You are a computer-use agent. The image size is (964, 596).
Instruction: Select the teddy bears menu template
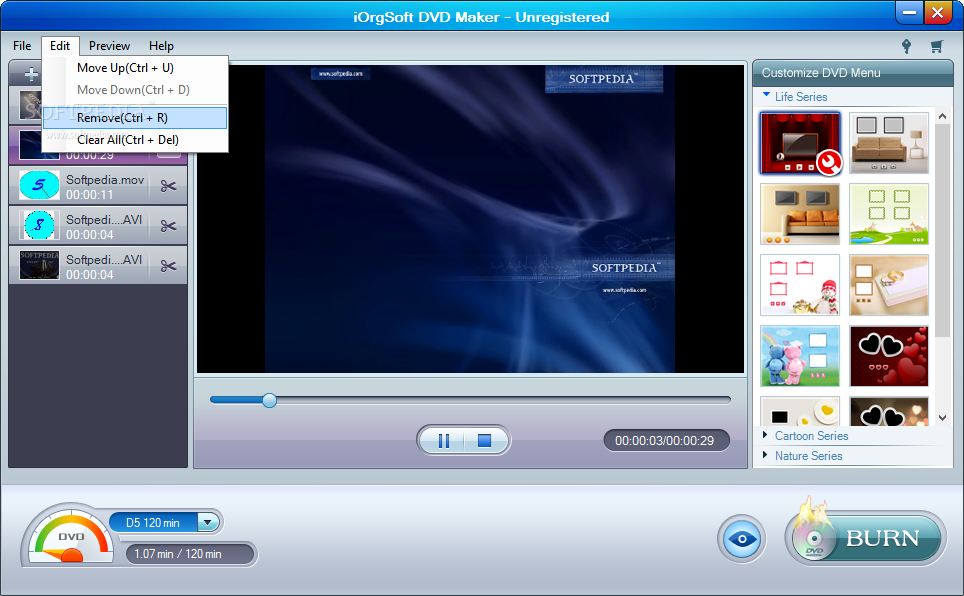coord(800,356)
